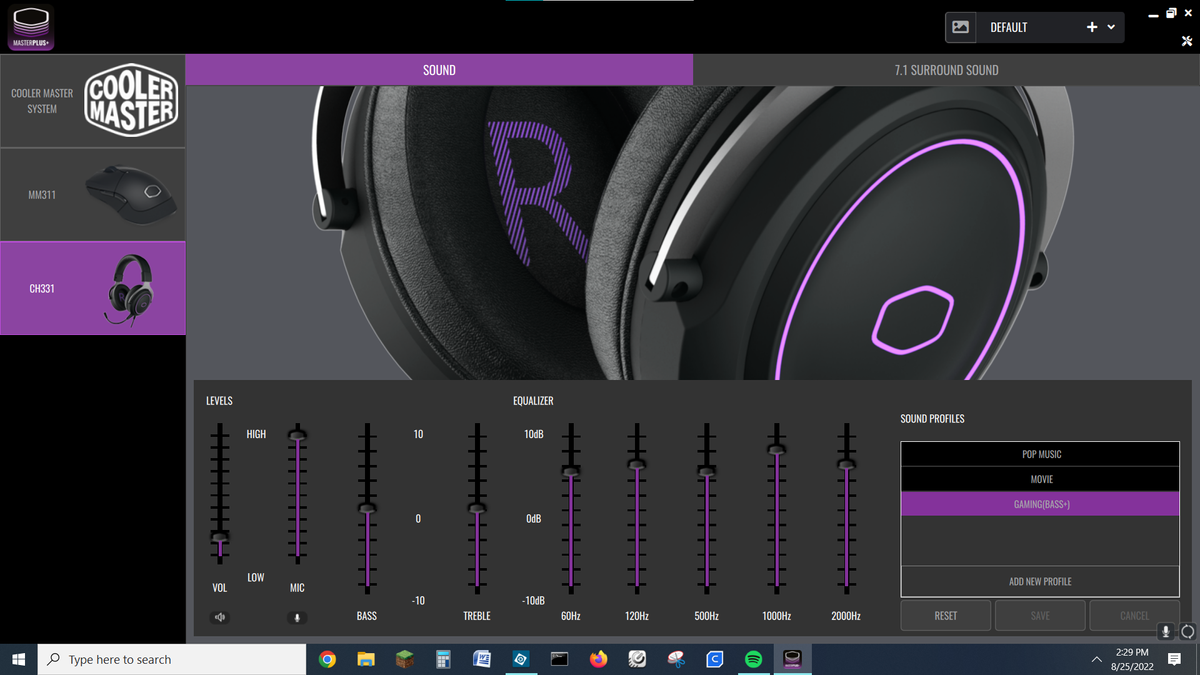The image size is (1200, 675).
Task: Switch to 7.1 SURROUND SOUND tab
Action: point(946,70)
